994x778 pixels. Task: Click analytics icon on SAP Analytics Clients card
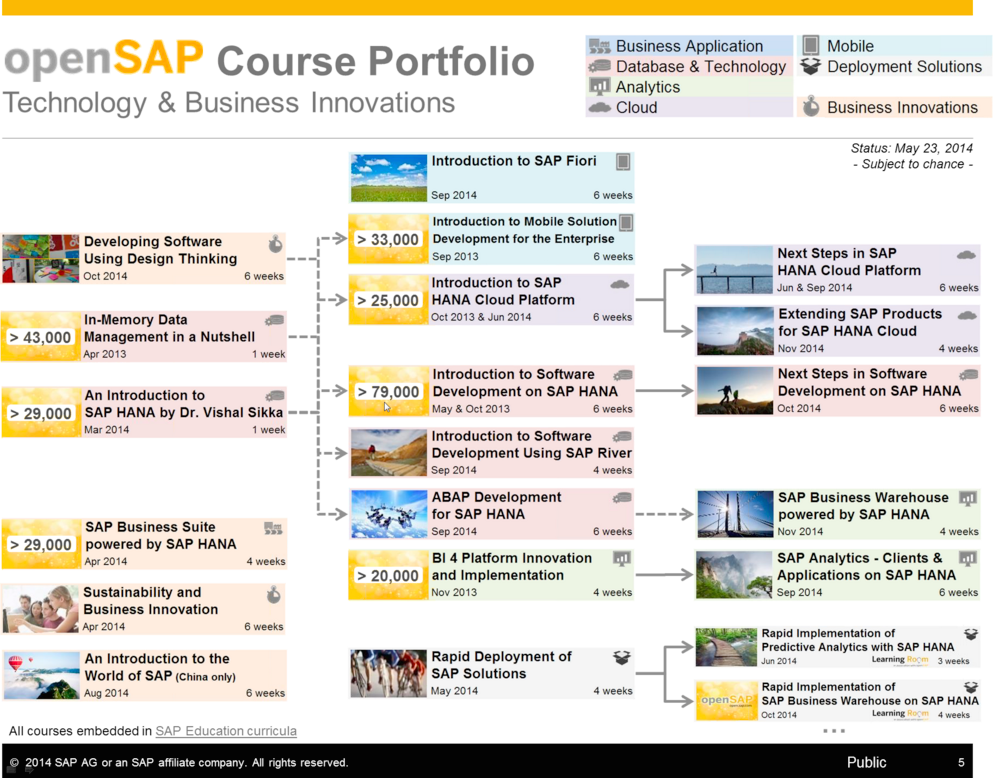pyautogui.click(x=967, y=559)
